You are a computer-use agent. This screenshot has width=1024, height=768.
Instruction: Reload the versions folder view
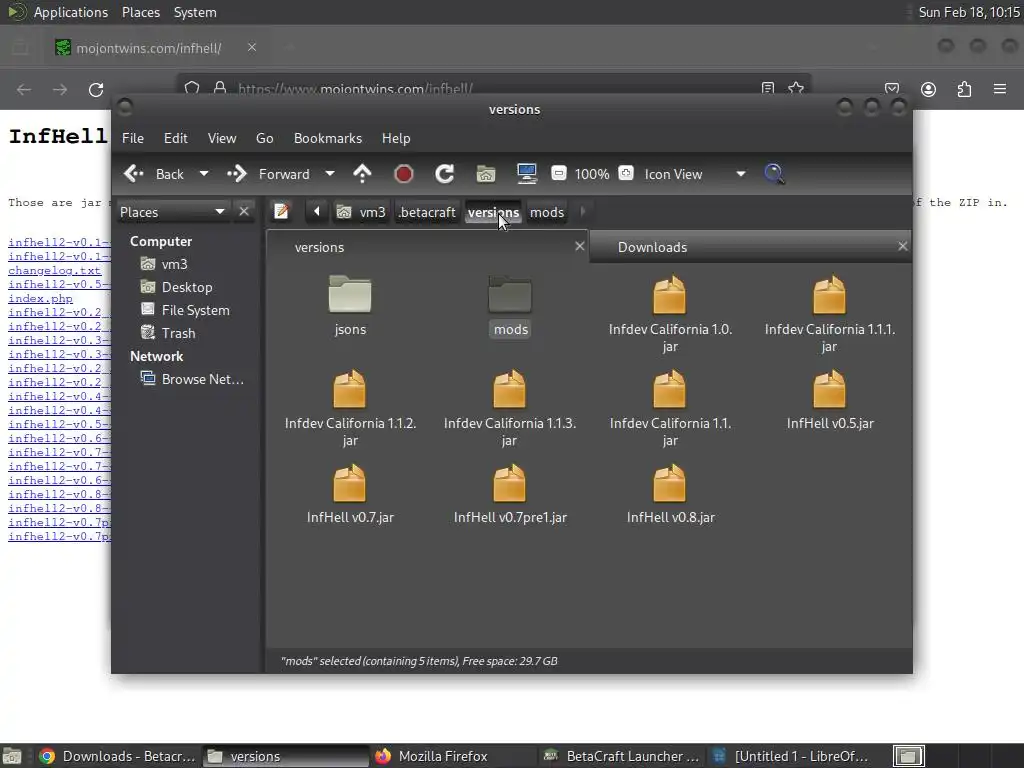[445, 174]
